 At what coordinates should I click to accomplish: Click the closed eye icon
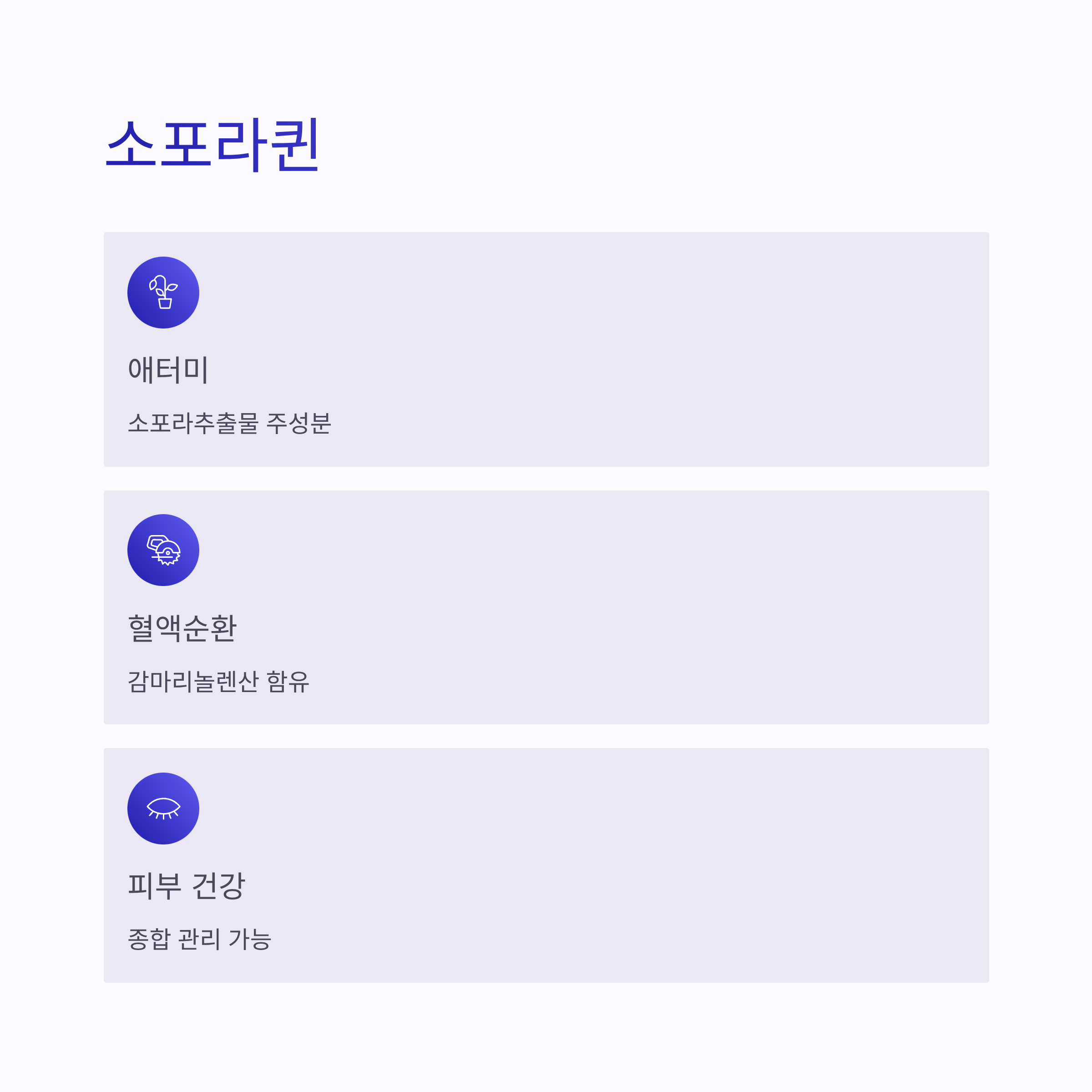[x=163, y=808]
